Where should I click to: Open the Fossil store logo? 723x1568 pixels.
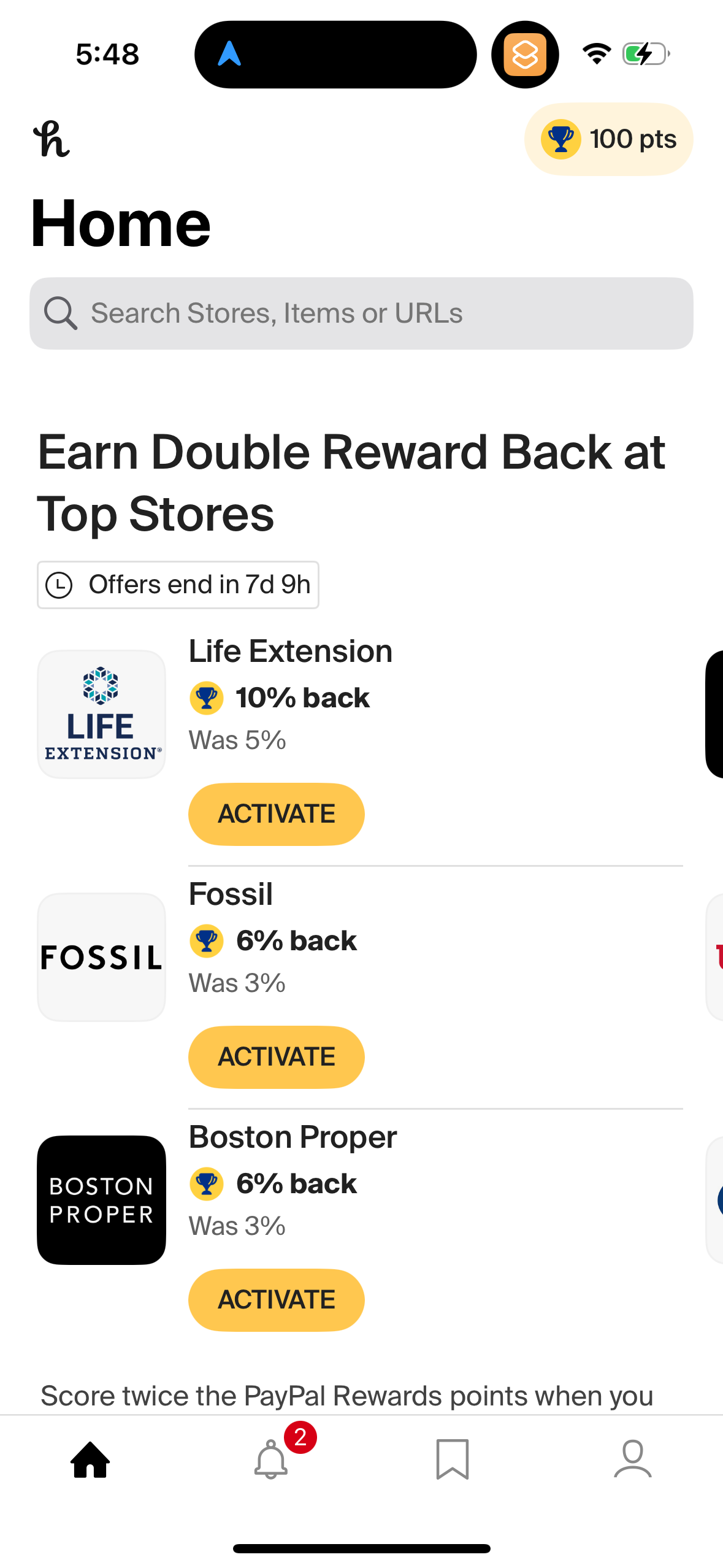click(102, 957)
